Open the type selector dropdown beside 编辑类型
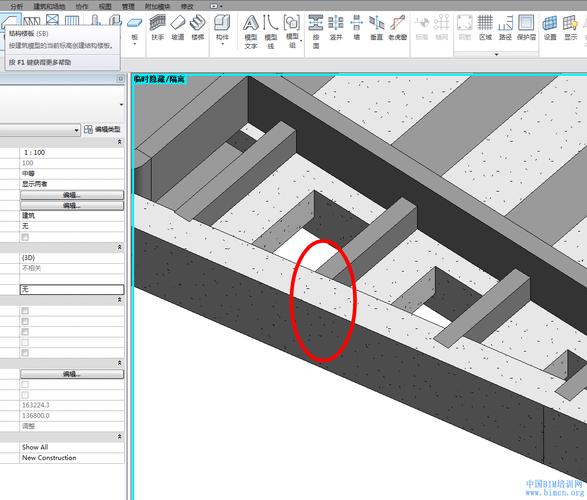This screenshot has width=587, height=500. [x=76, y=130]
